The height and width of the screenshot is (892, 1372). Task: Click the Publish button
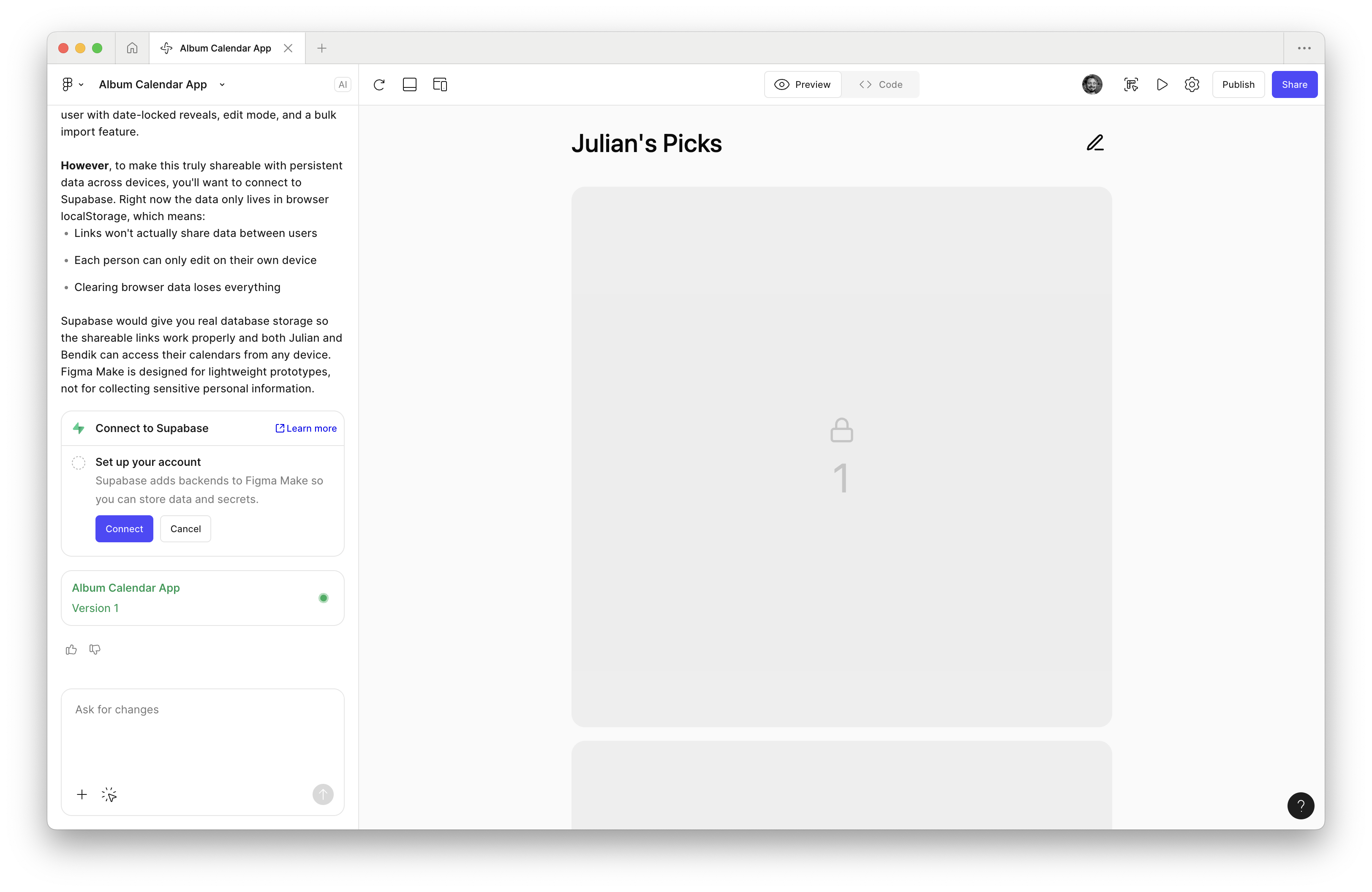tap(1238, 85)
